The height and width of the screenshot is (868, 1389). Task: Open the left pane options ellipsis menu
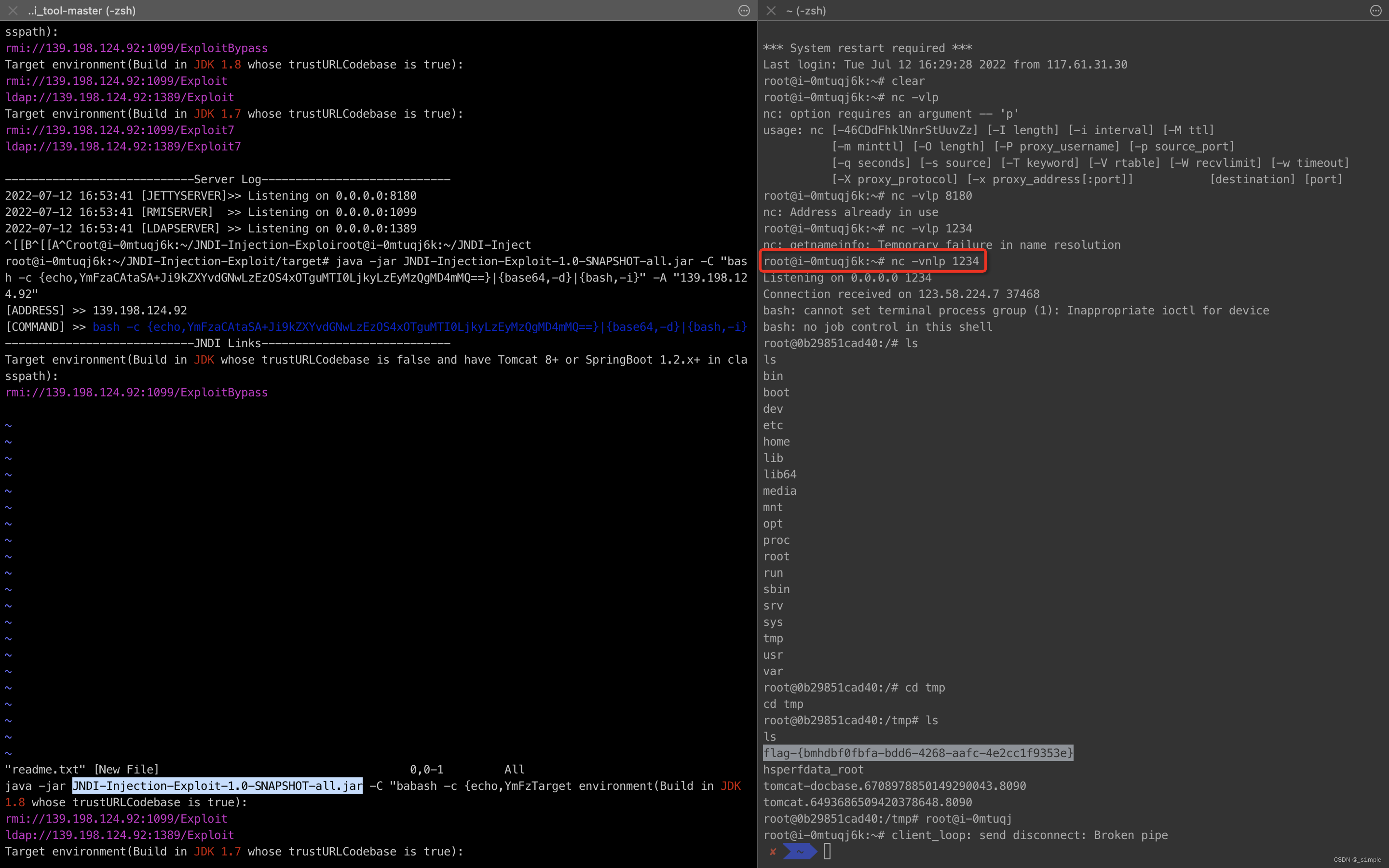coord(745,10)
